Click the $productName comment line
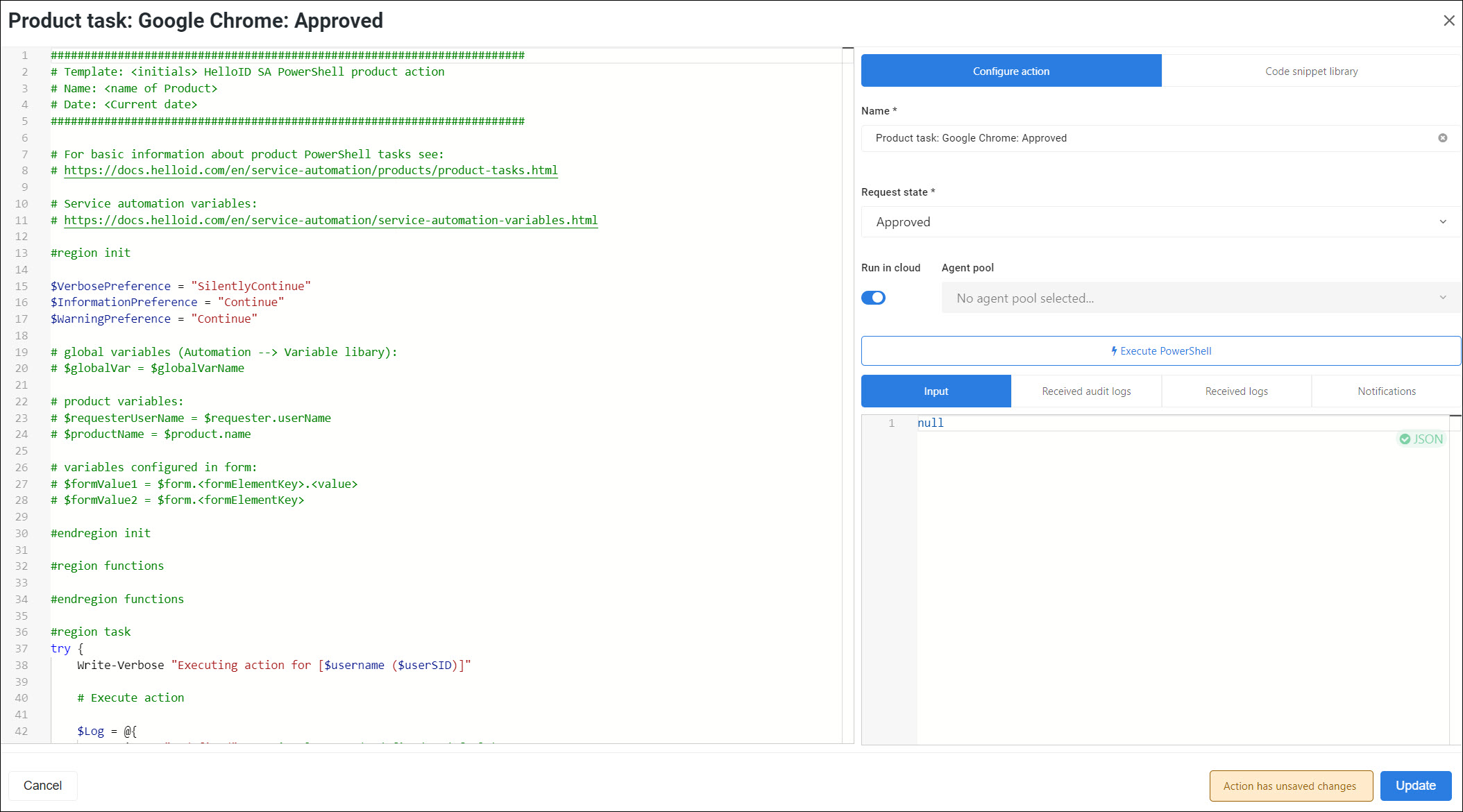The height and width of the screenshot is (812, 1463). point(151,434)
